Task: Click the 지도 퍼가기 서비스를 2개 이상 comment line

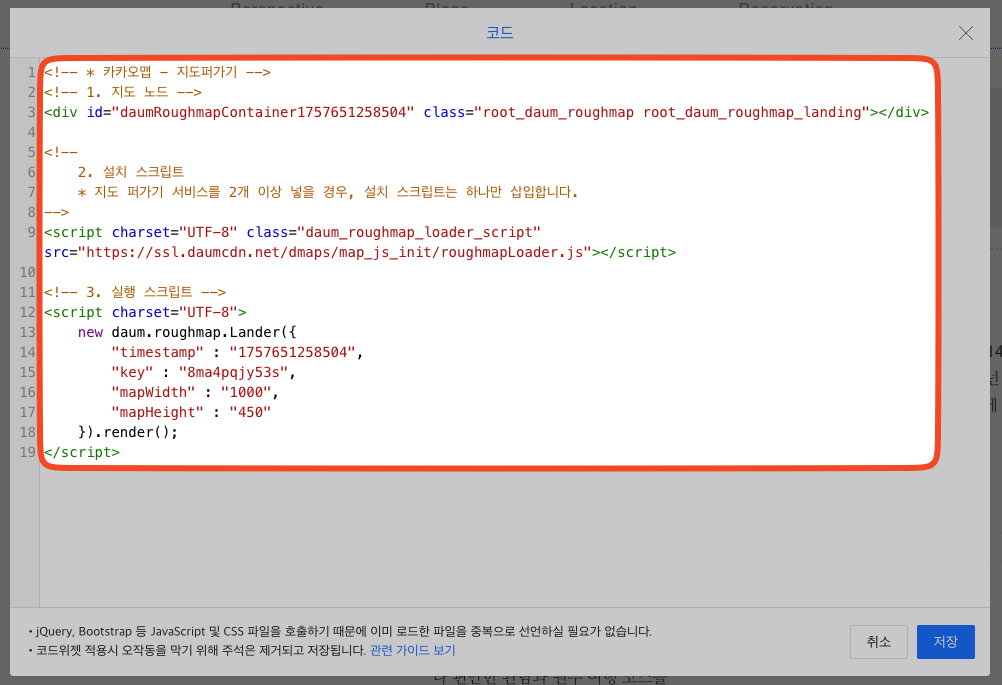Action: click(328, 192)
